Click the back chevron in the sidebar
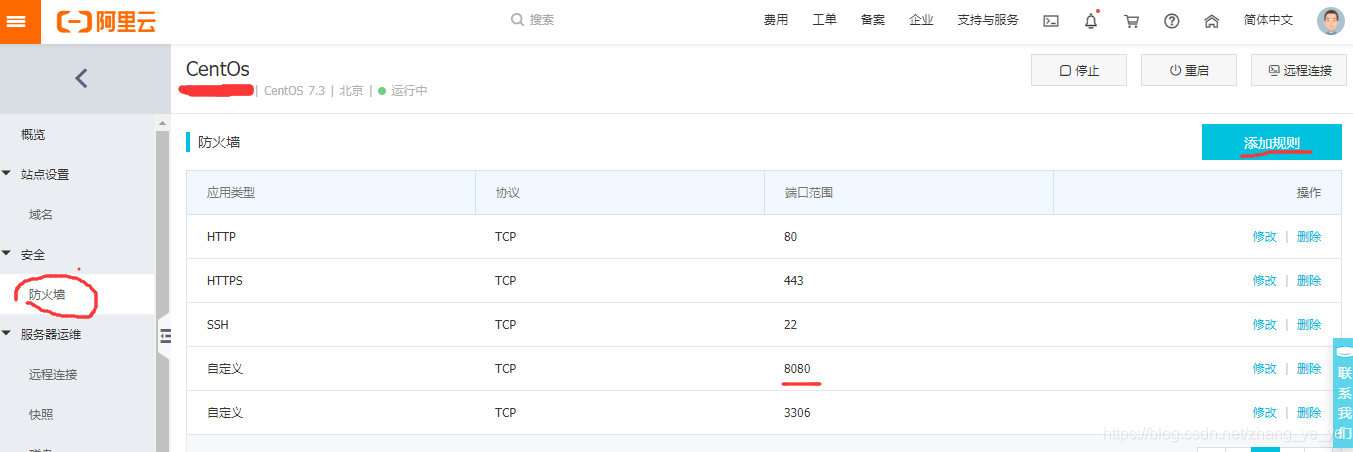Screen dimensions: 1353x452 click(x=82, y=78)
